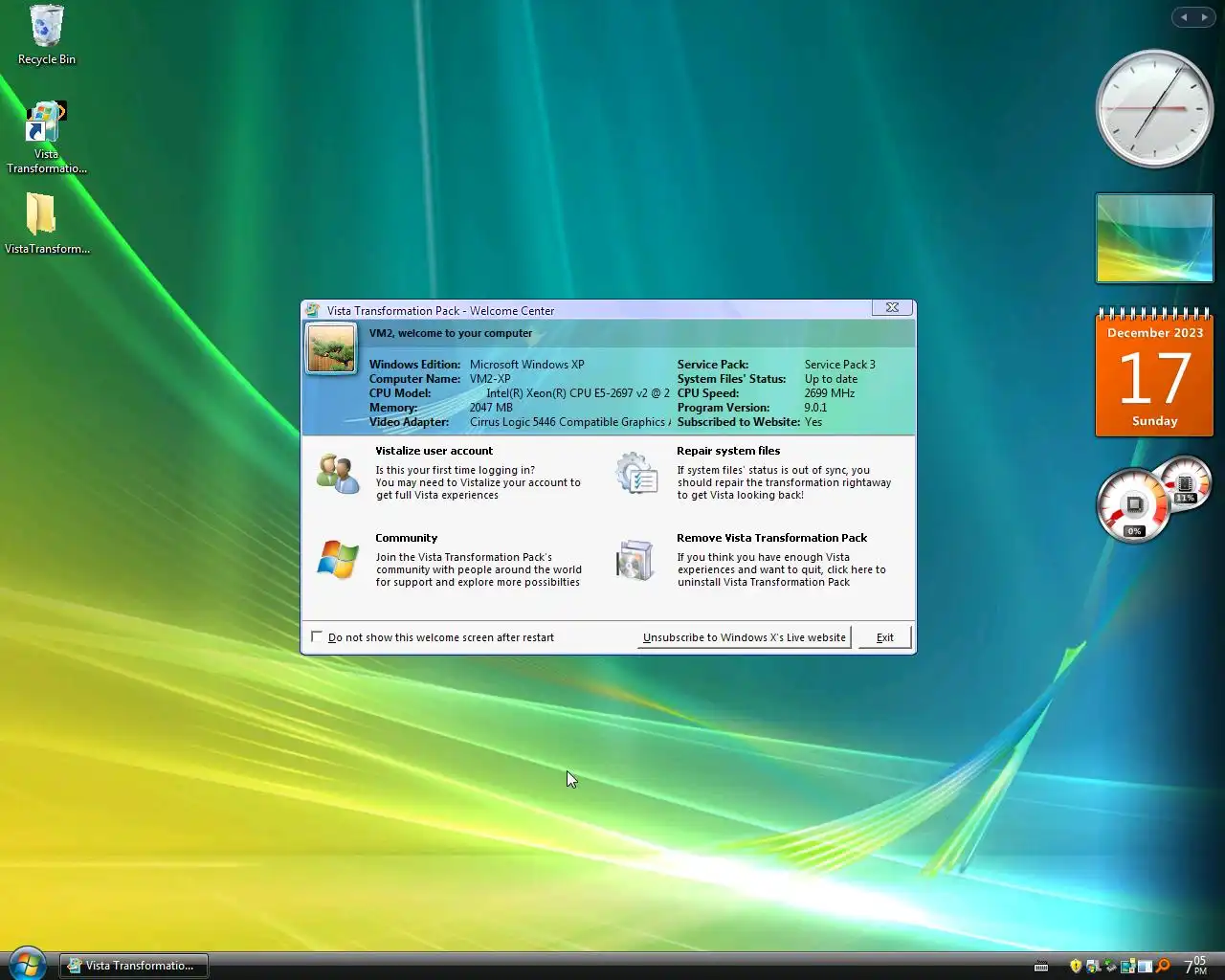This screenshot has height=980, width=1225.
Task: Click the yellow security shield tray icon
Action: (1076, 967)
